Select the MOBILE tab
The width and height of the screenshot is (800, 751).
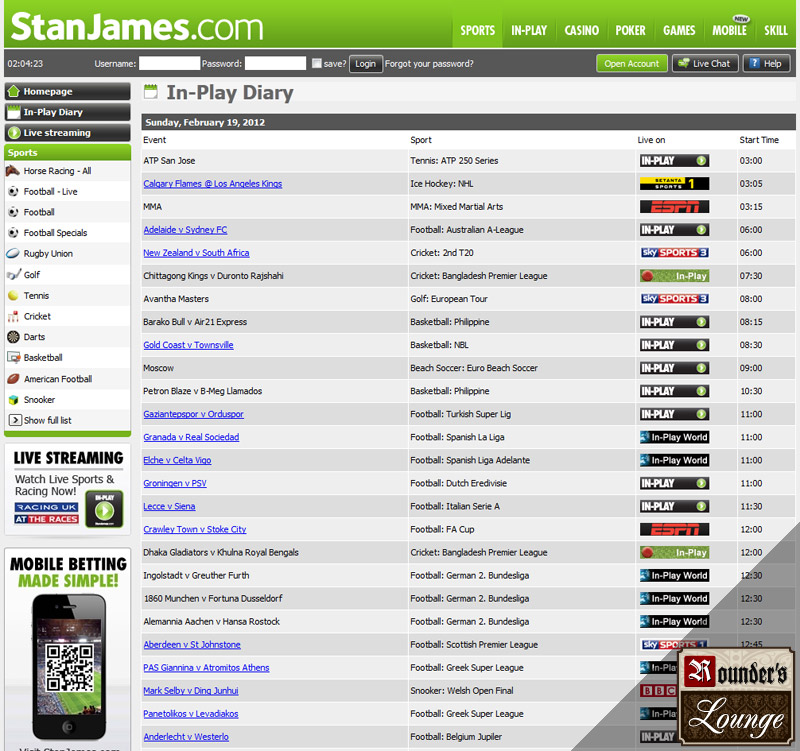click(x=730, y=30)
